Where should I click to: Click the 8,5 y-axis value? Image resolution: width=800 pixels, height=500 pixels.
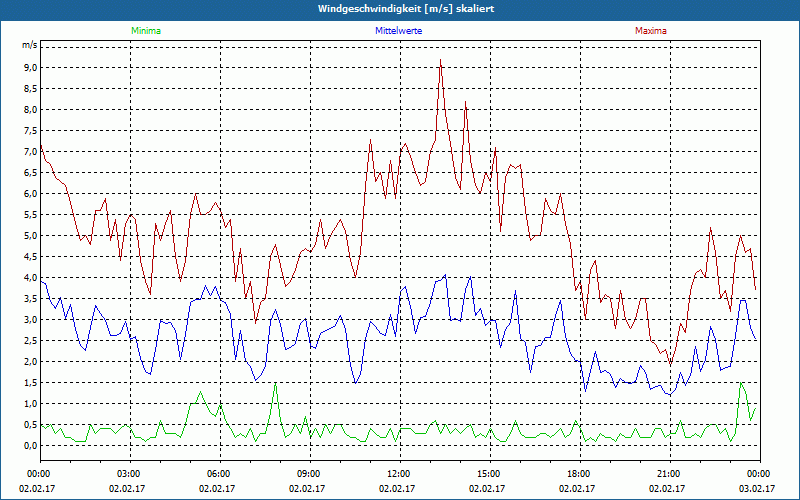[30, 89]
